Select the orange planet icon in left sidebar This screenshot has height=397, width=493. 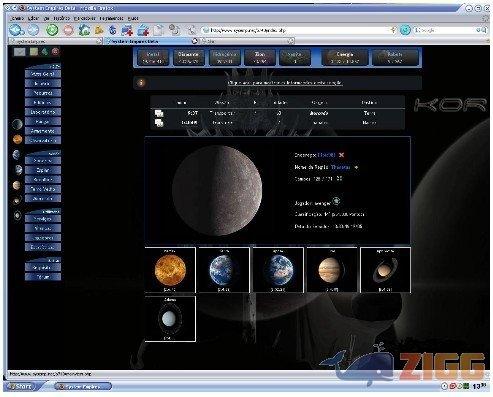[x=17, y=139]
